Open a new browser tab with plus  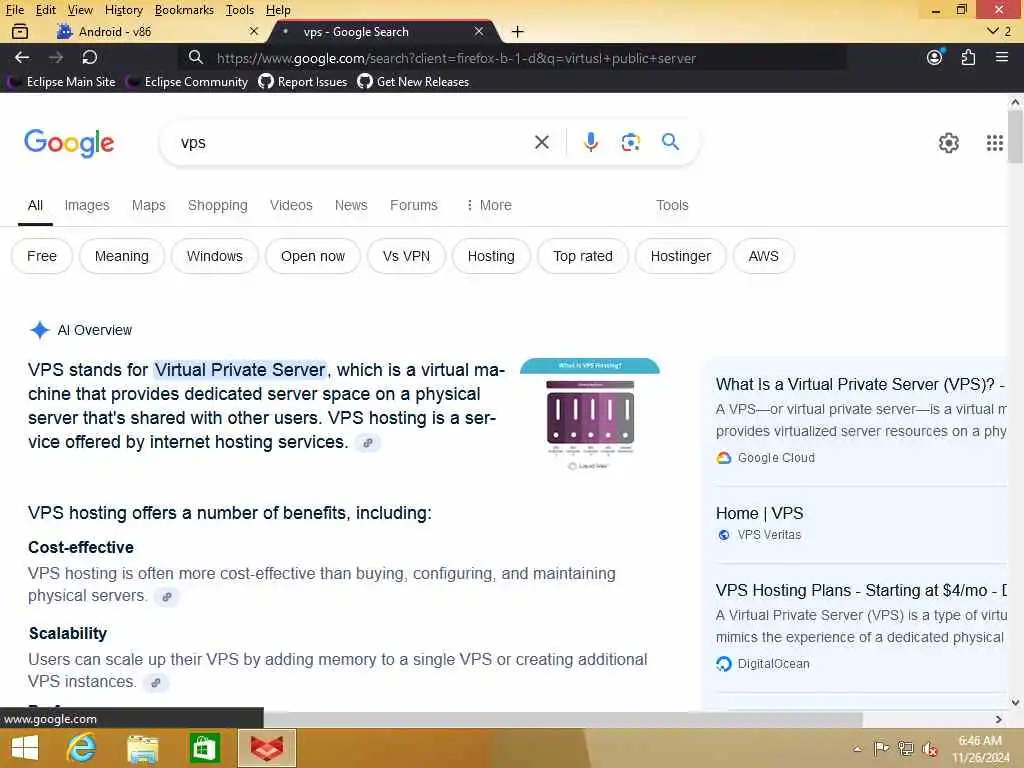[517, 31]
